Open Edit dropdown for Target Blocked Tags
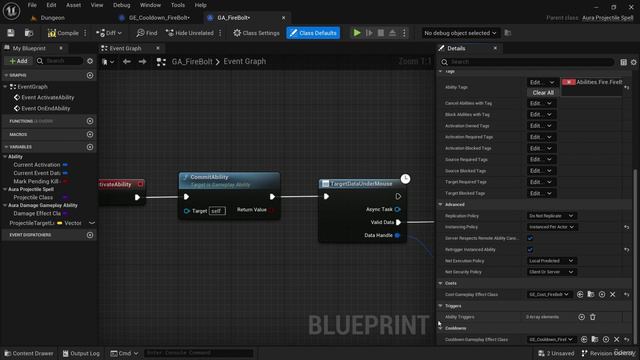640x360 pixels. 541,193
